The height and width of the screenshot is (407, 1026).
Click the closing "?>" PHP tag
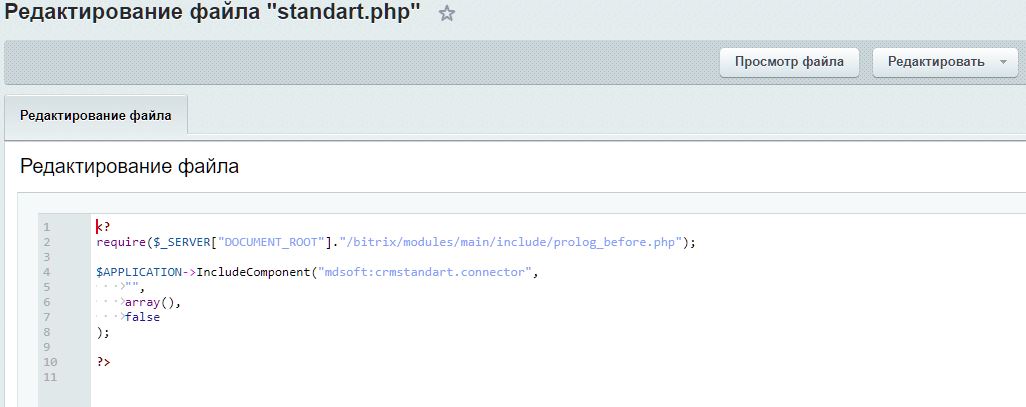tap(103, 362)
